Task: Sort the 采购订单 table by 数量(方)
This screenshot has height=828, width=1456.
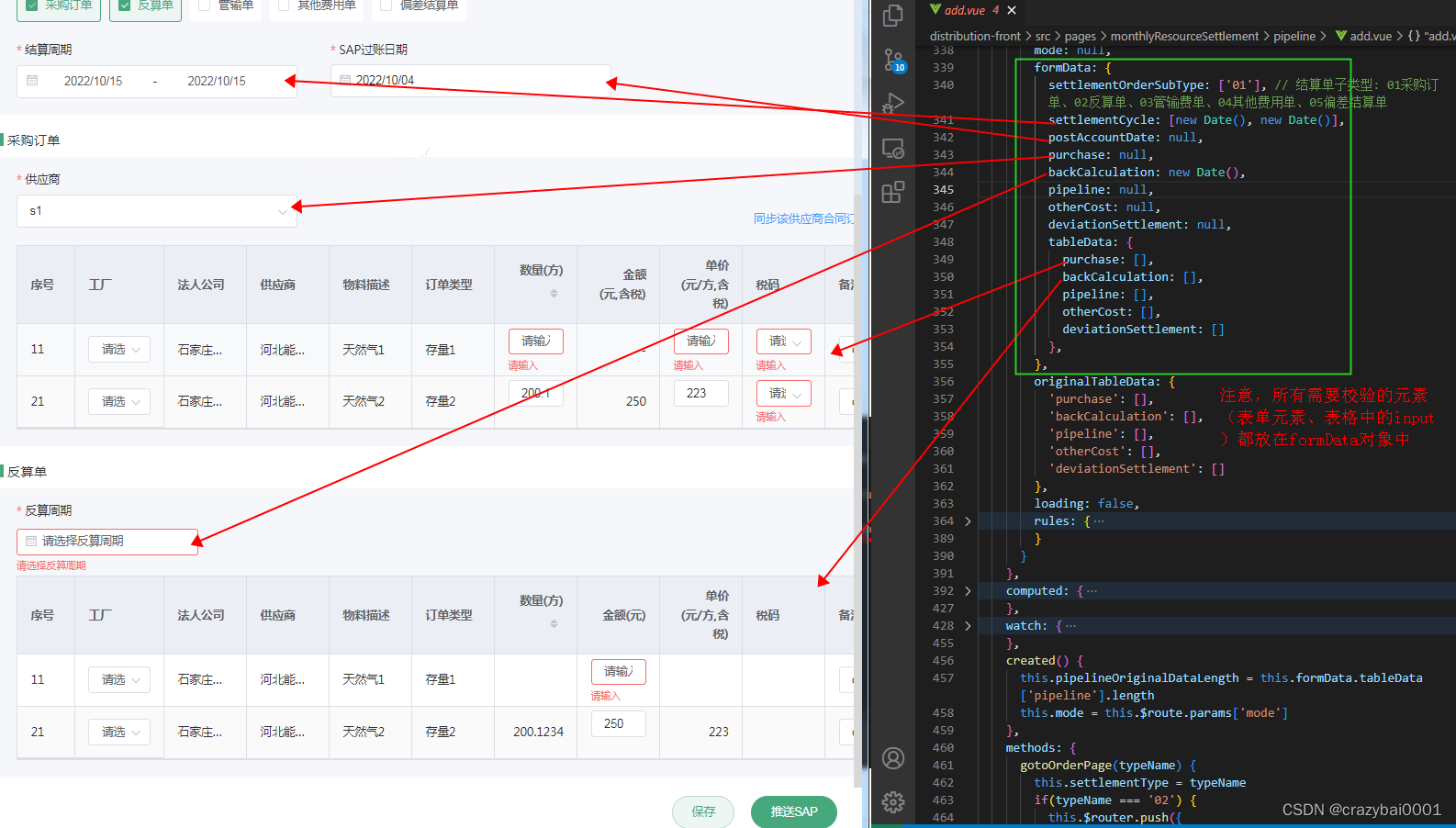Action: coord(554,294)
